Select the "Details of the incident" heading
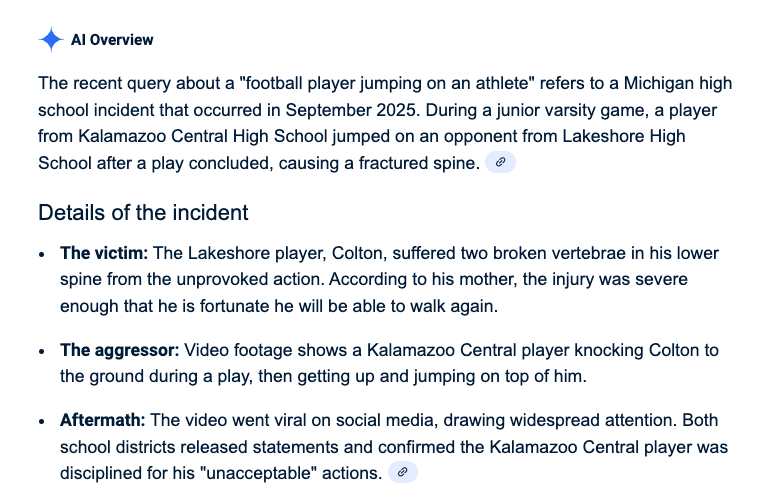758x495 pixels. [143, 213]
